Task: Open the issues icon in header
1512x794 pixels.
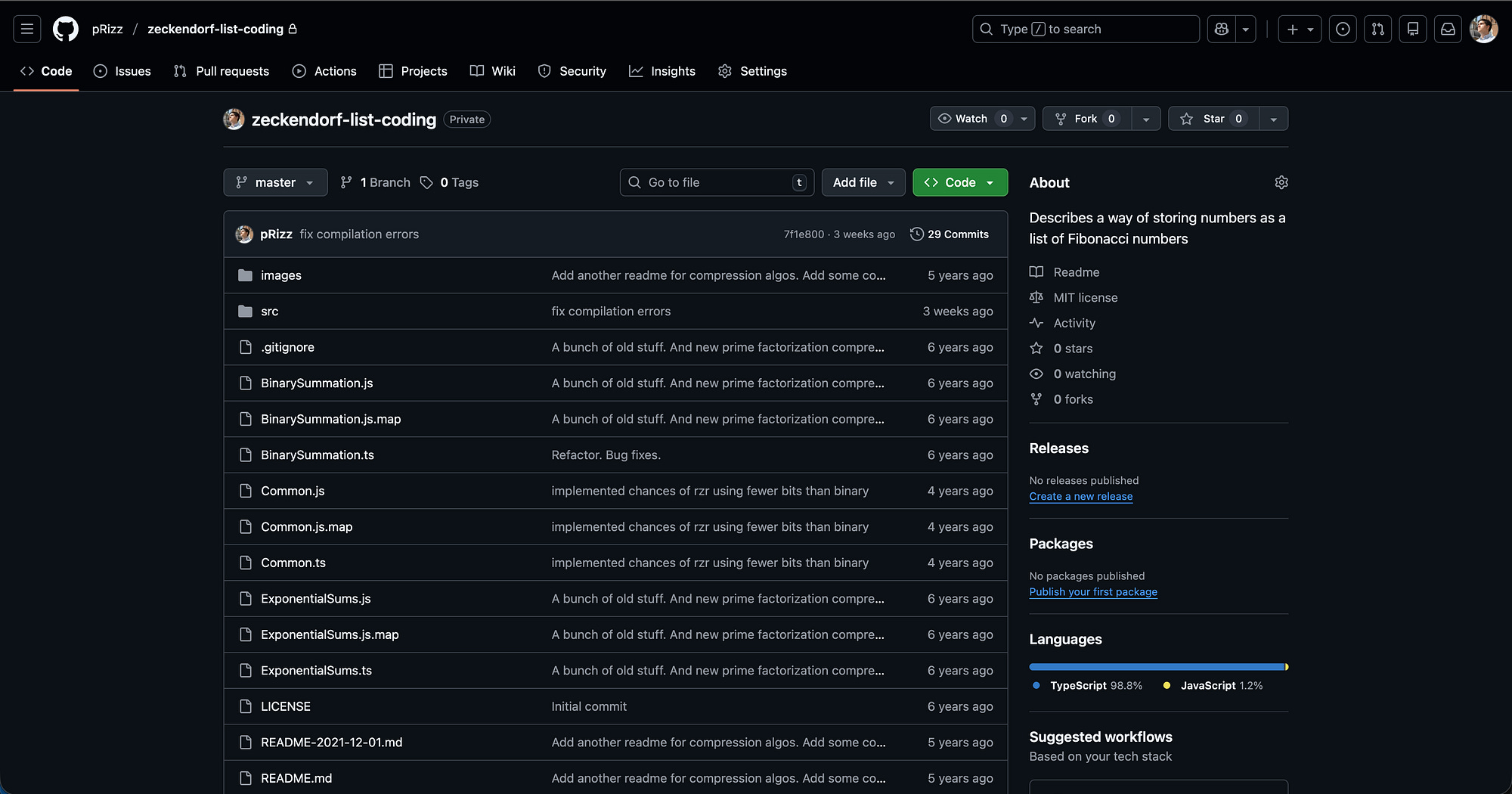Action: point(1343,29)
